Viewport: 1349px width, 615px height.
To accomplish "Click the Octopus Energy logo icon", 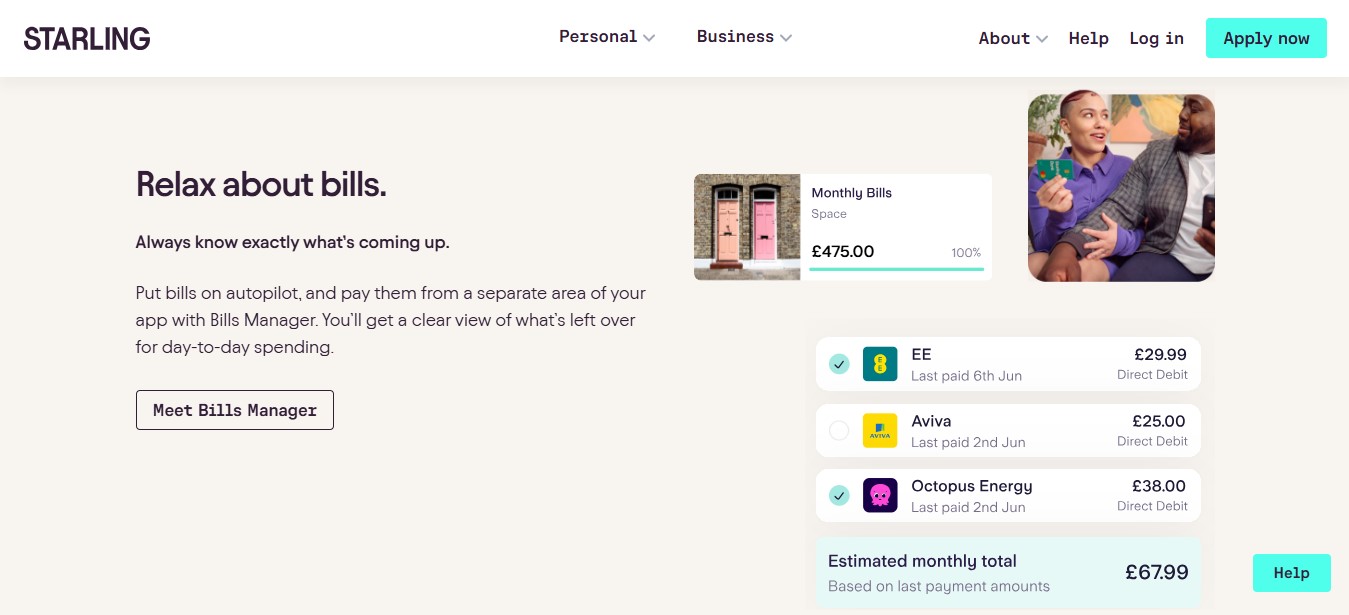I will pos(880,495).
